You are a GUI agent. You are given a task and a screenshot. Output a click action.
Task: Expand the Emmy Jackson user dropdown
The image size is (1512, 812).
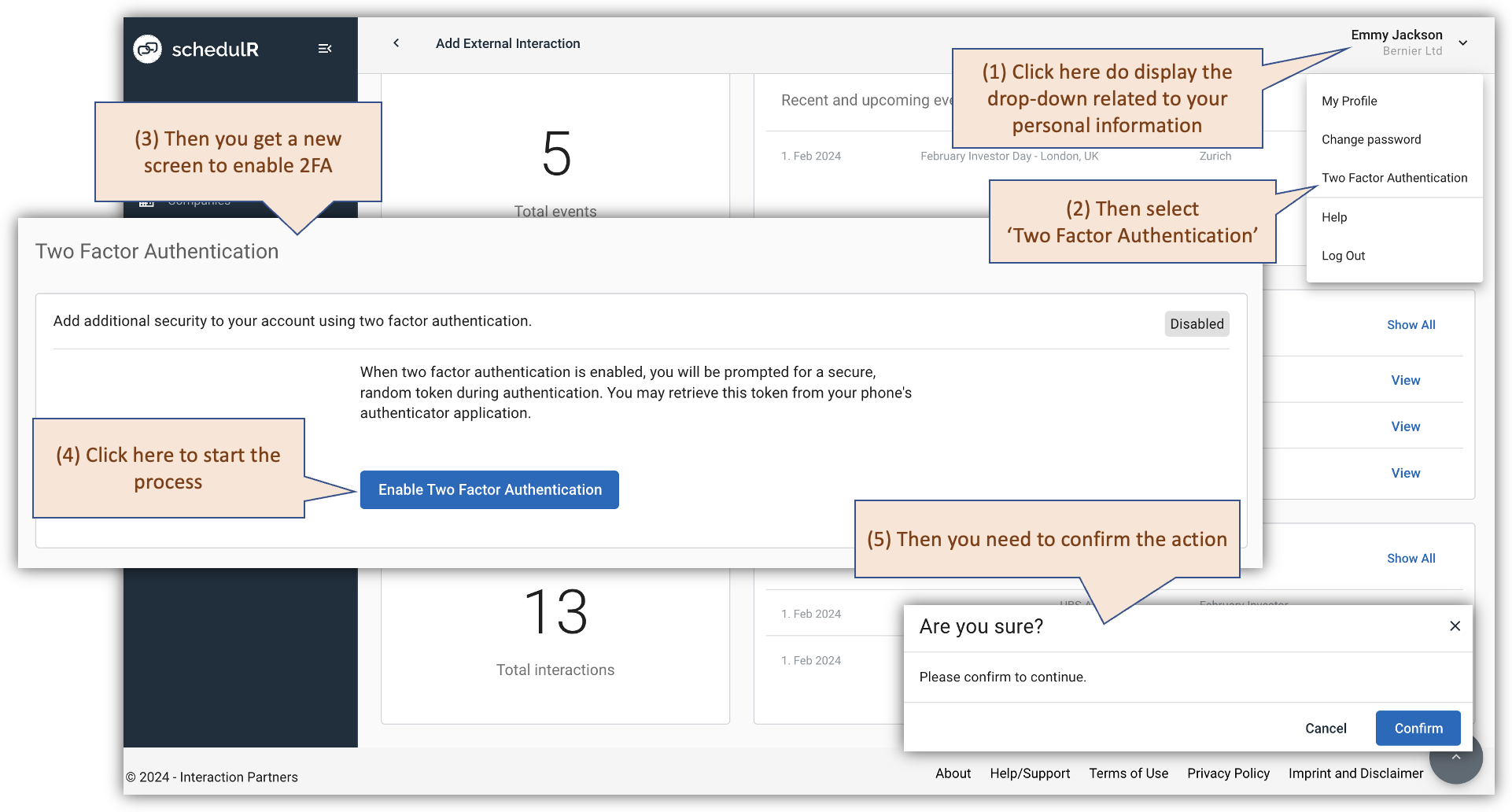[x=1462, y=43]
